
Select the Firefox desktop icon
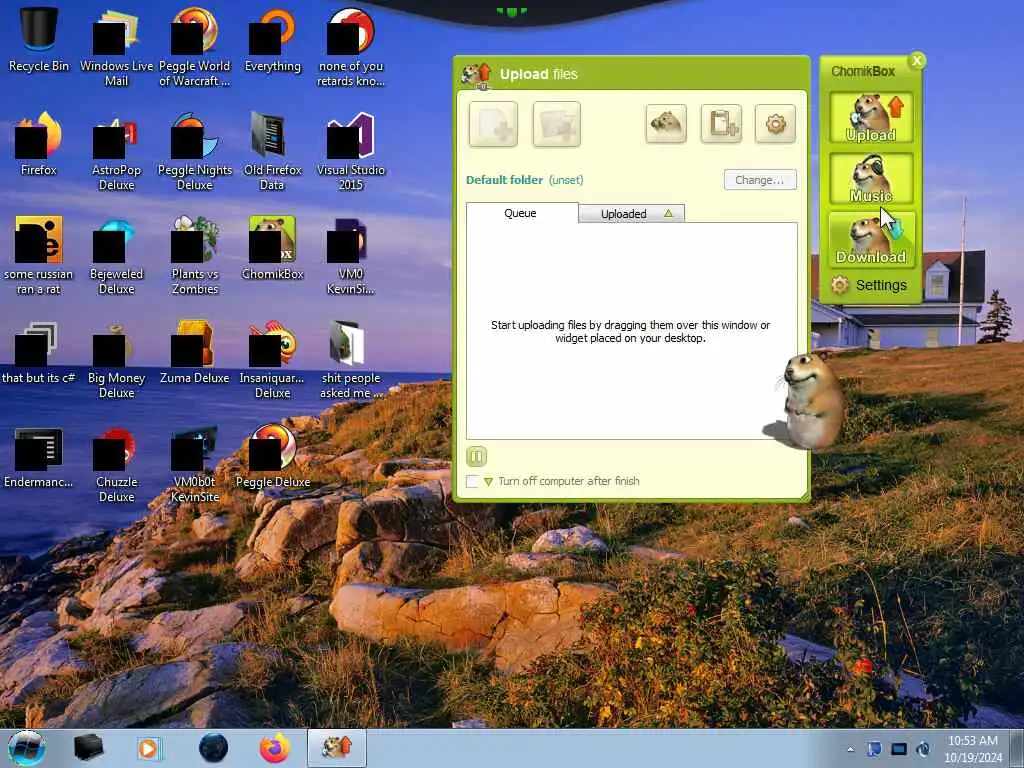point(39,144)
